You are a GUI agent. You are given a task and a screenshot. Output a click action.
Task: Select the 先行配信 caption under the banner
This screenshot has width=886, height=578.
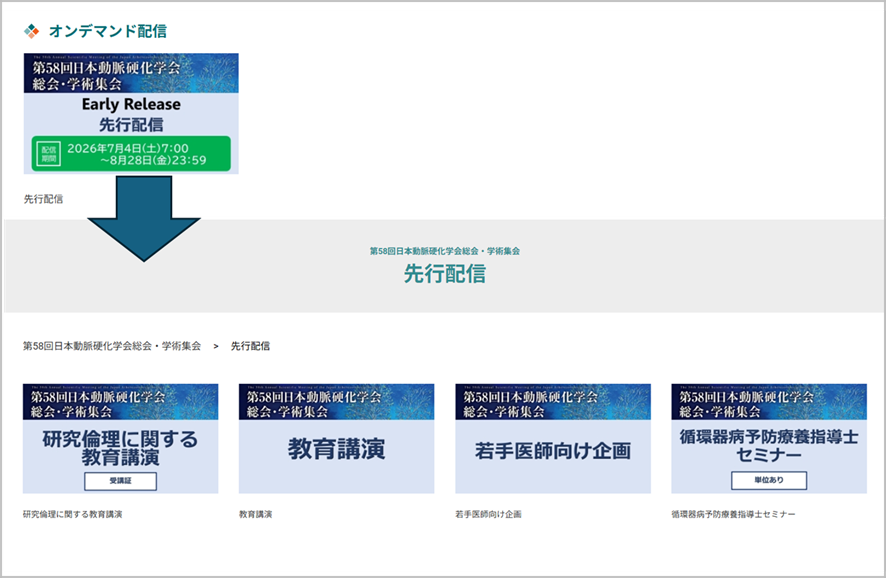44,199
